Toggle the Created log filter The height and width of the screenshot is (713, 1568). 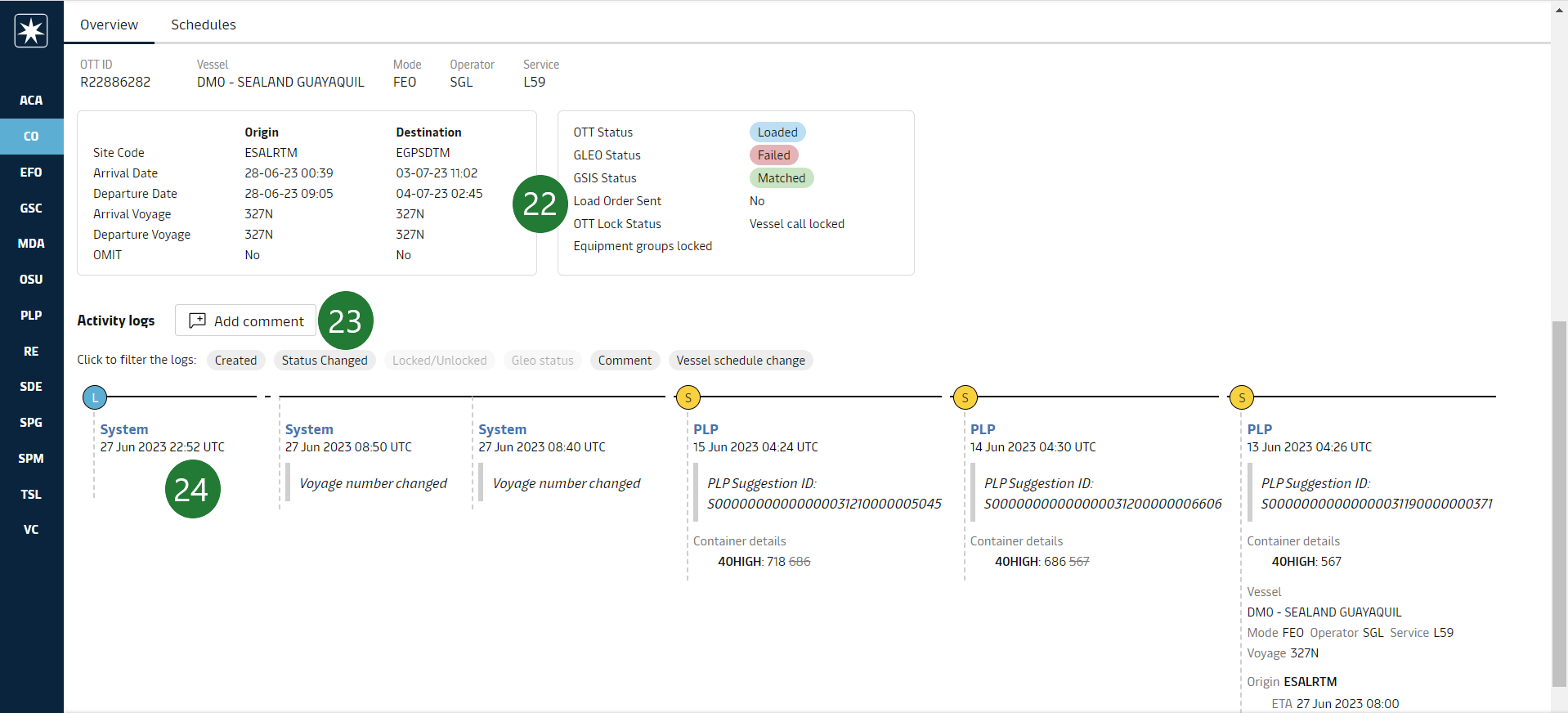click(x=235, y=361)
